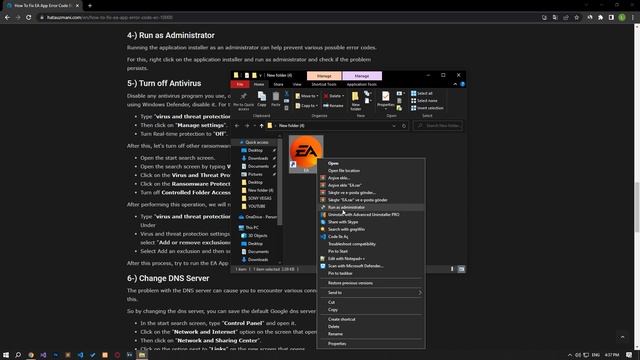Switch to the View ribbon tab
The image size is (640, 360).
tap(297, 84)
